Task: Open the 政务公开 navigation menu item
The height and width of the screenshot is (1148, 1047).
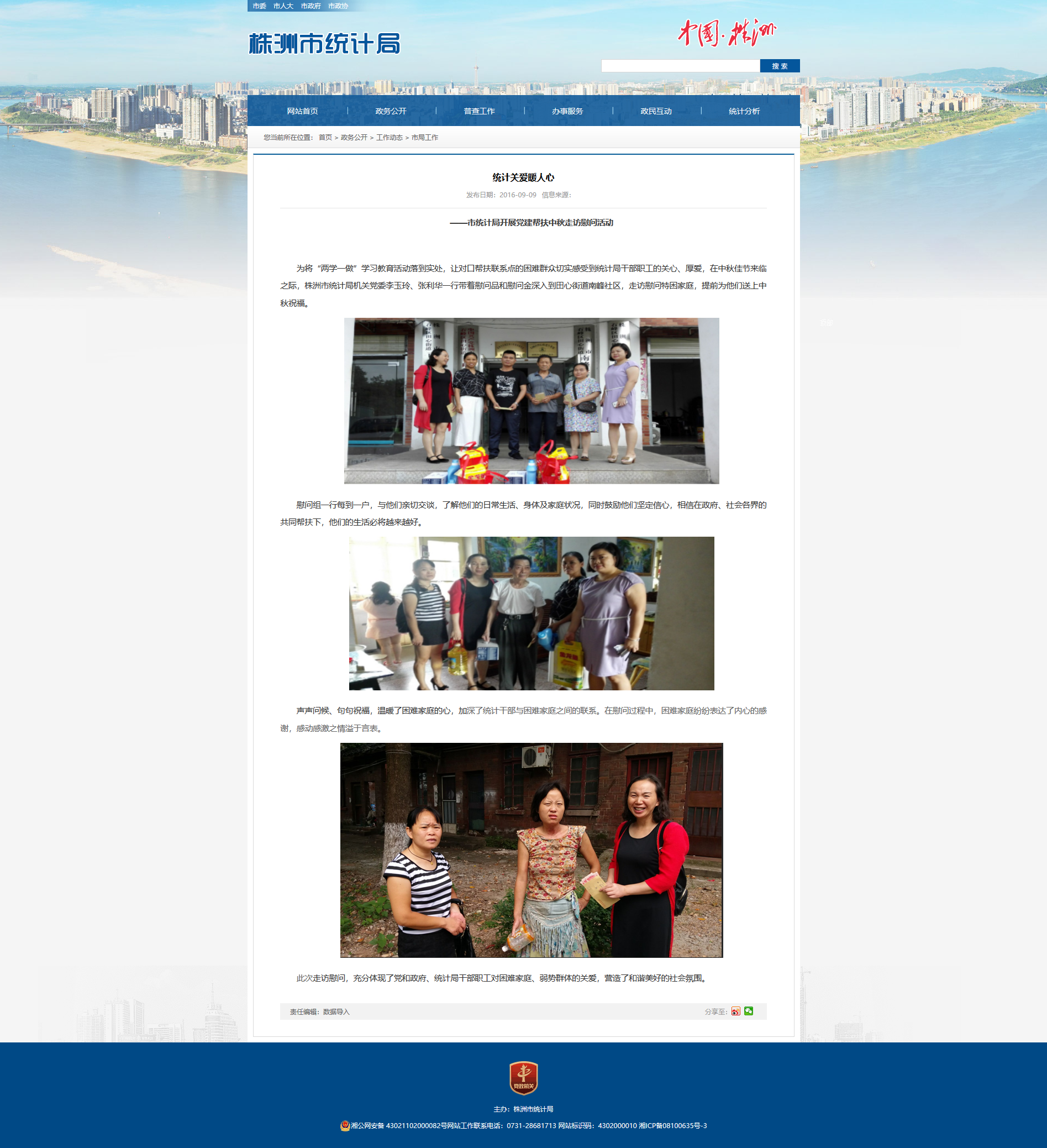Action: pyautogui.click(x=391, y=111)
